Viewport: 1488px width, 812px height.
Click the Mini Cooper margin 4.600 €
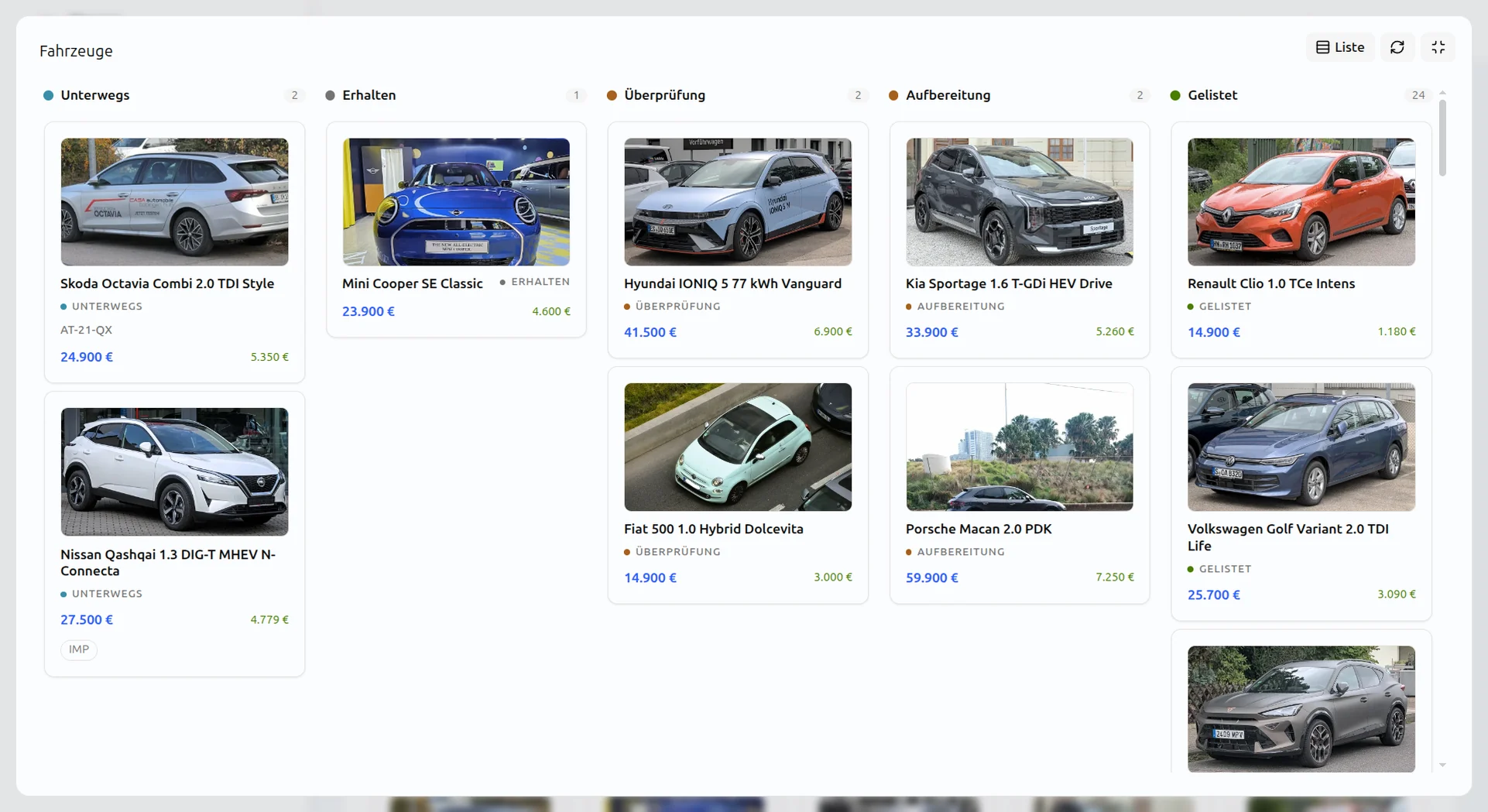click(551, 311)
